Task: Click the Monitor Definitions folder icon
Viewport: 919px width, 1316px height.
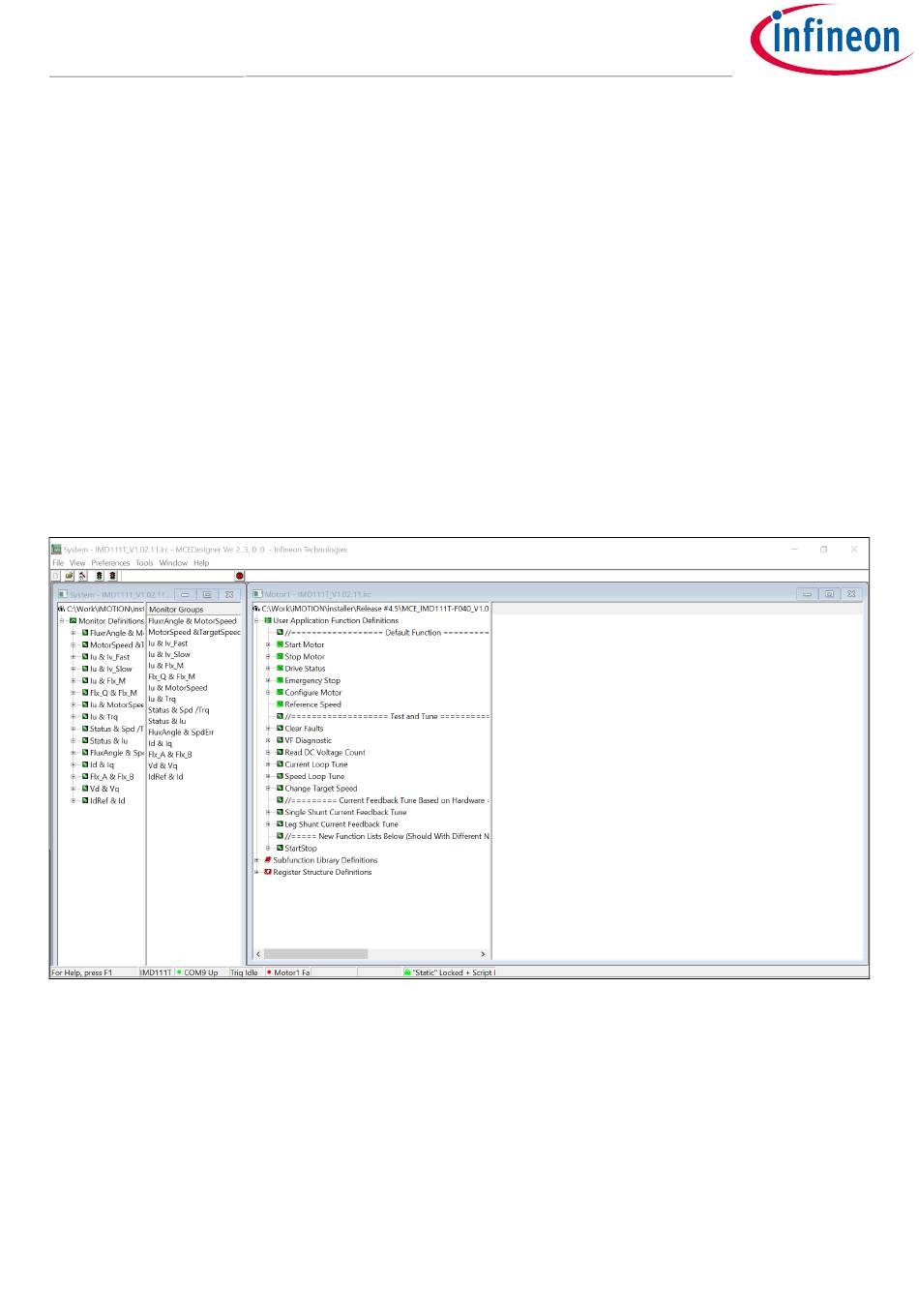Action: tap(74, 620)
